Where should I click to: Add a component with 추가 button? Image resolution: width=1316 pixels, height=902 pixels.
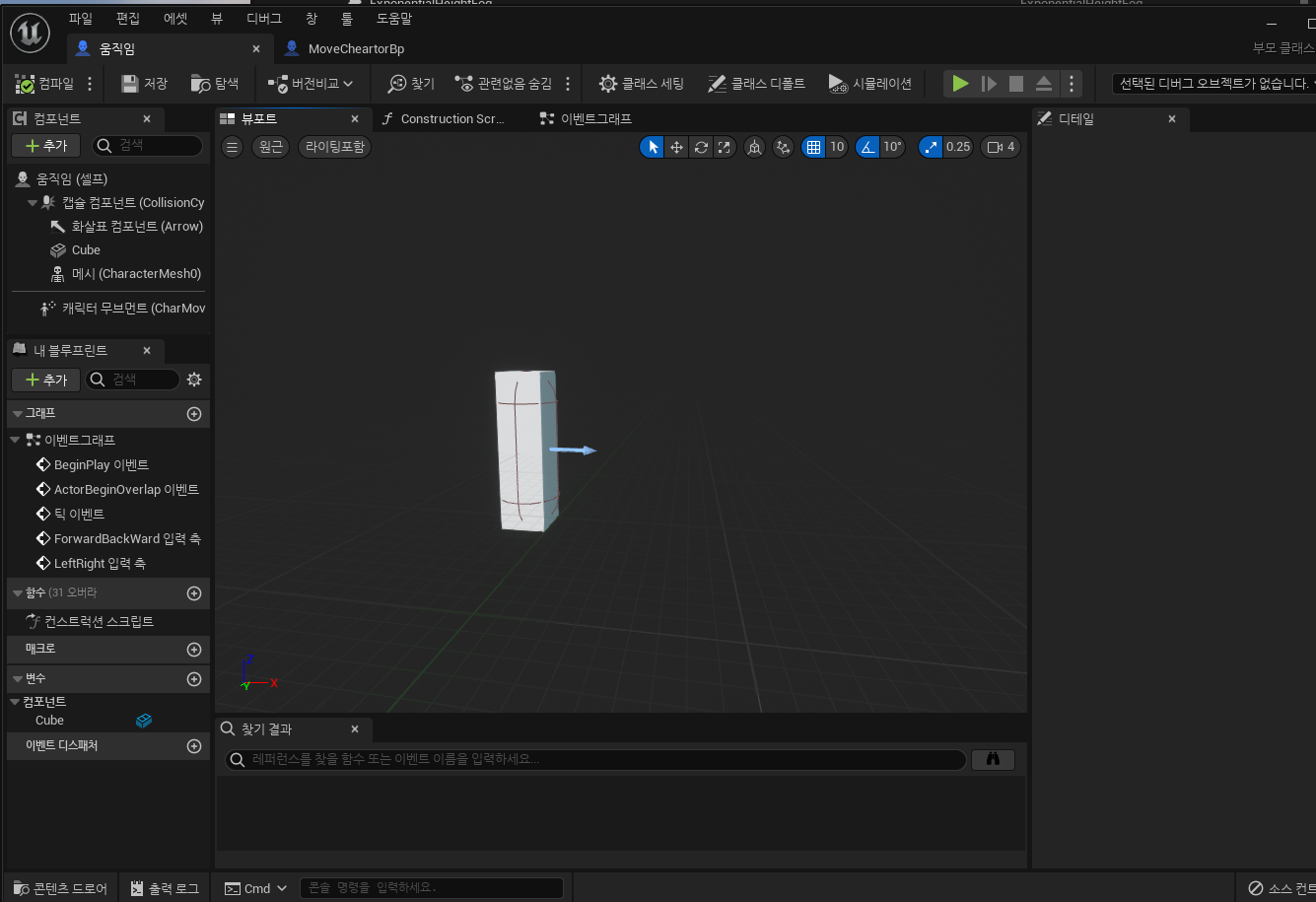(46, 145)
